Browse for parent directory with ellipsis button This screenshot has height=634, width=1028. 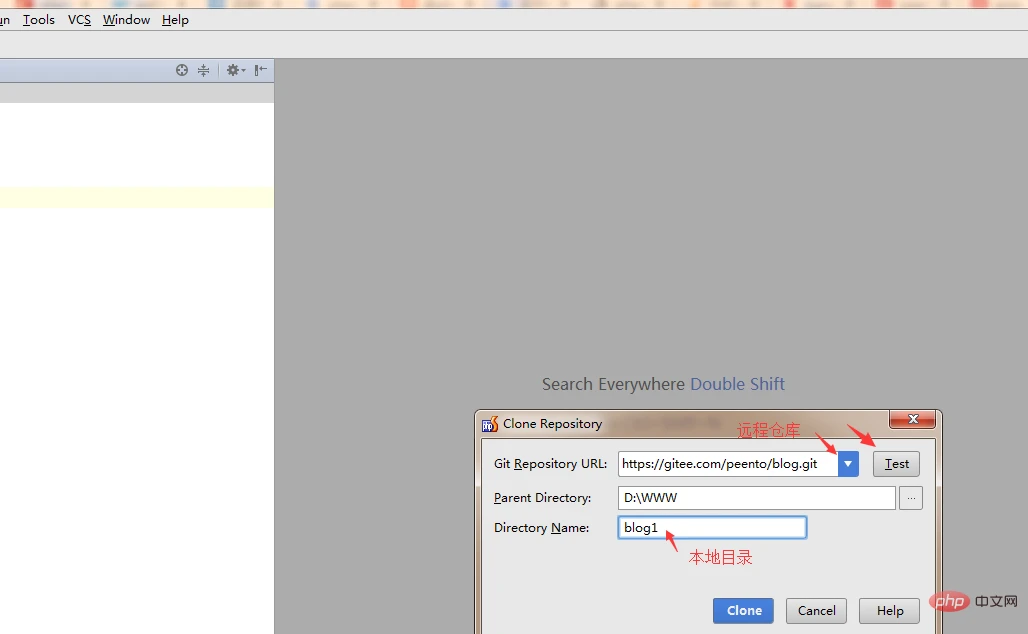[x=910, y=498]
